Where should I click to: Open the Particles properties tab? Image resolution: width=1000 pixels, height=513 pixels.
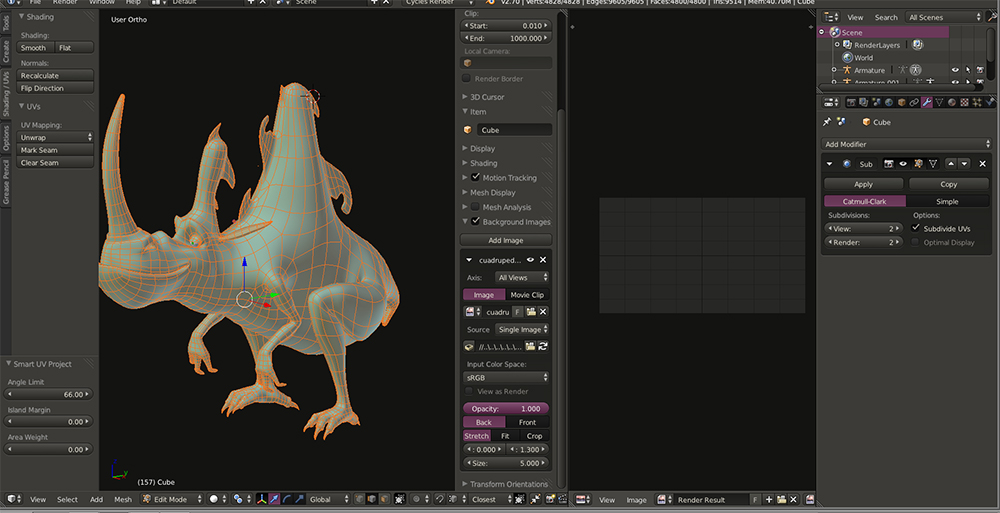click(977, 102)
